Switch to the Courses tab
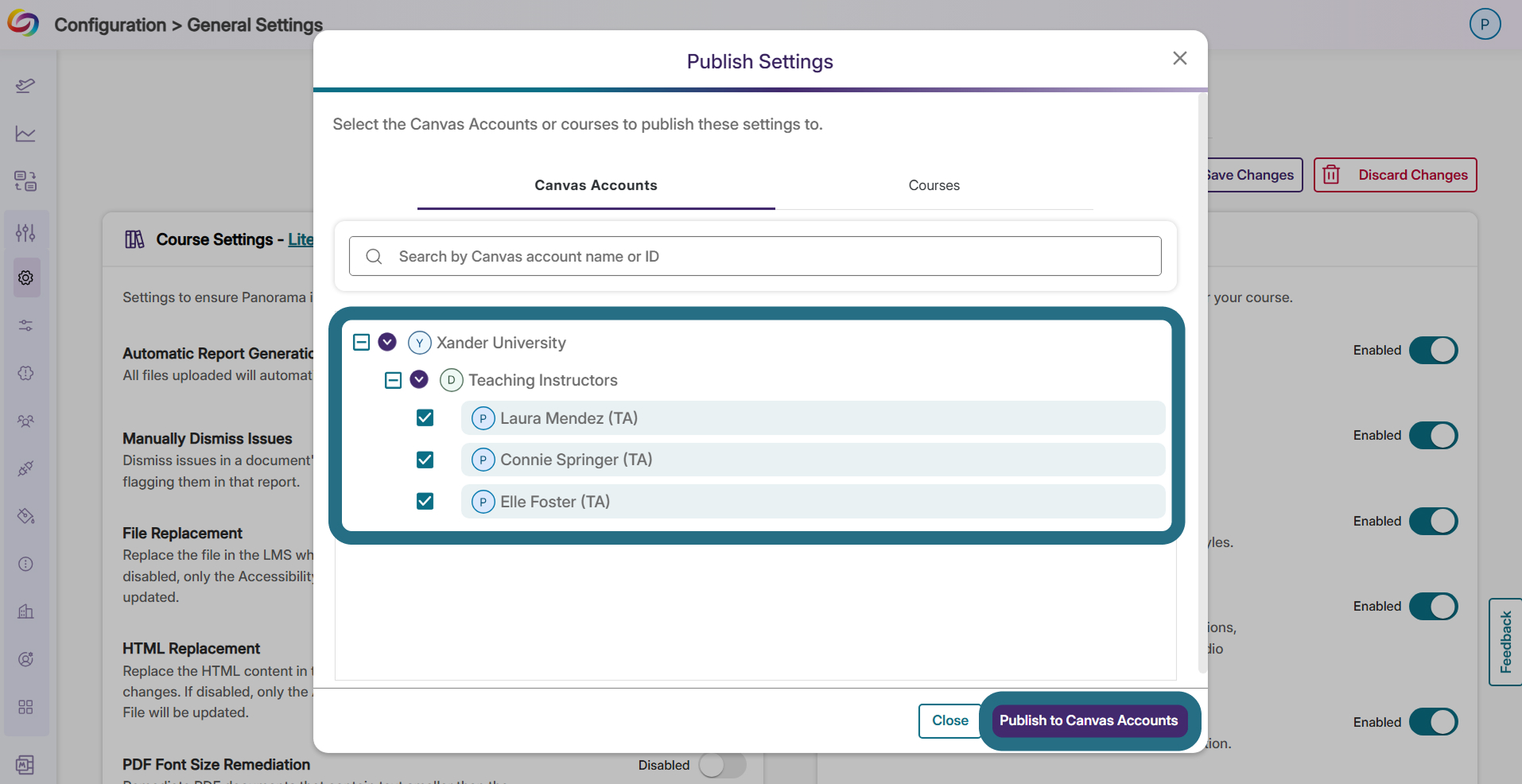 934,185
